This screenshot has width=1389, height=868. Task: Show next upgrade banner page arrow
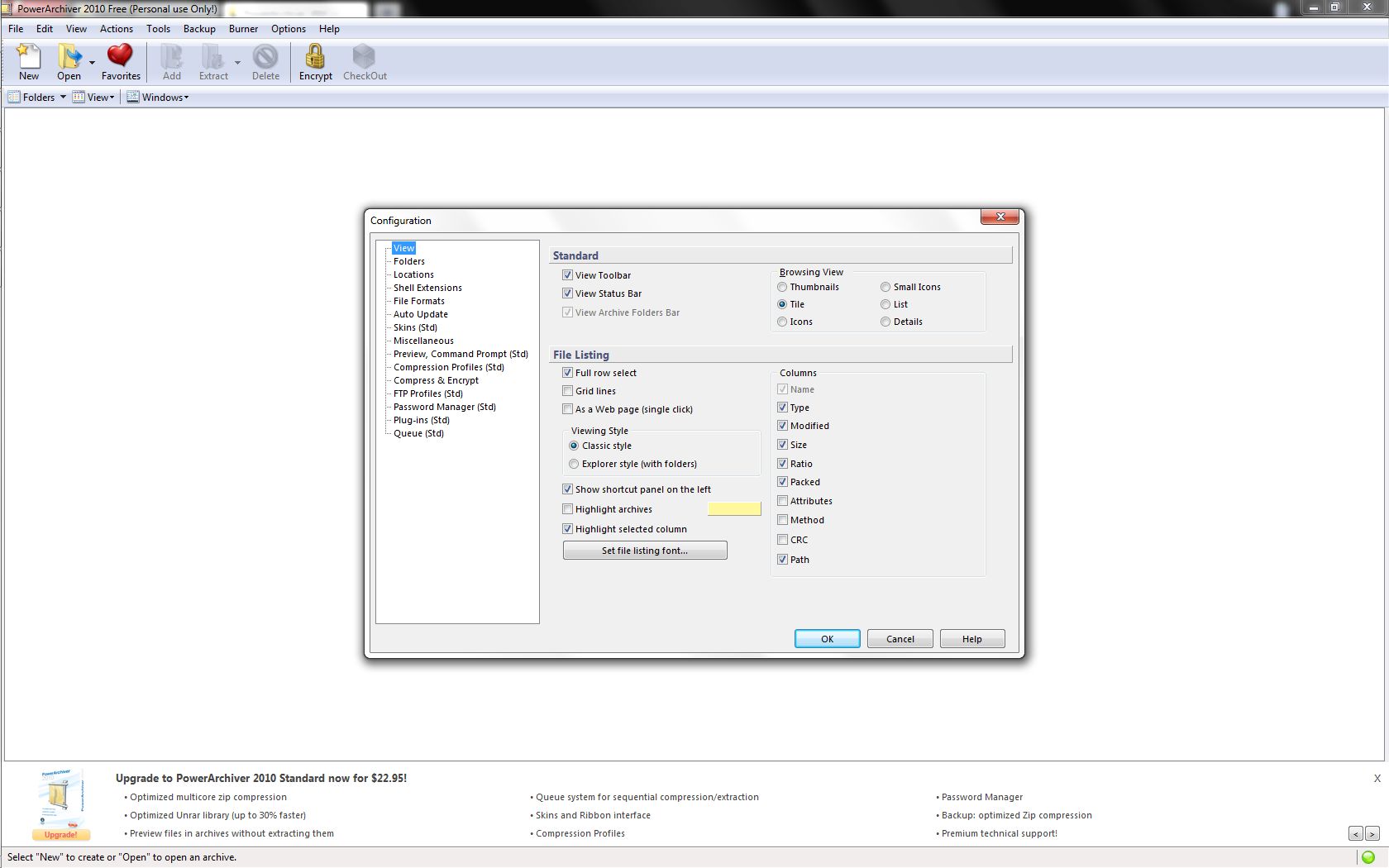(1372, 834)
